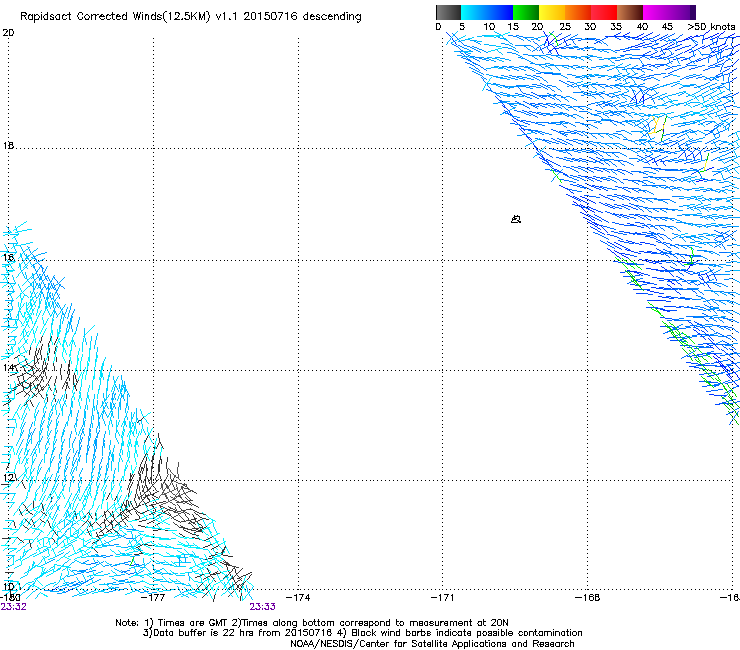Click the gray 0-5 knots legend segment
Image resolution: width=740 pixels, height=650 pixels.
coord(448,12)
